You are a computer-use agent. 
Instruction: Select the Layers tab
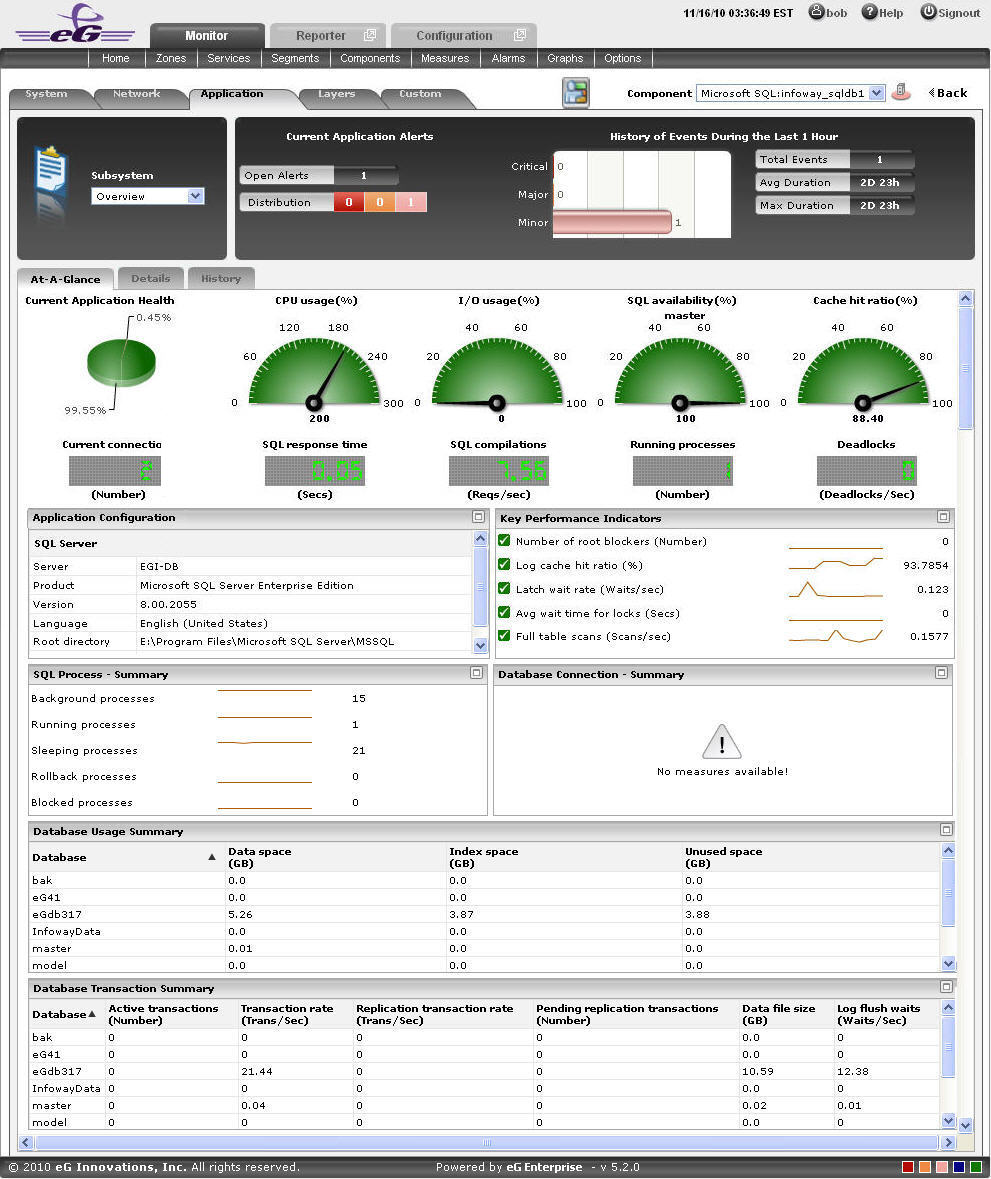click(336, 94)
